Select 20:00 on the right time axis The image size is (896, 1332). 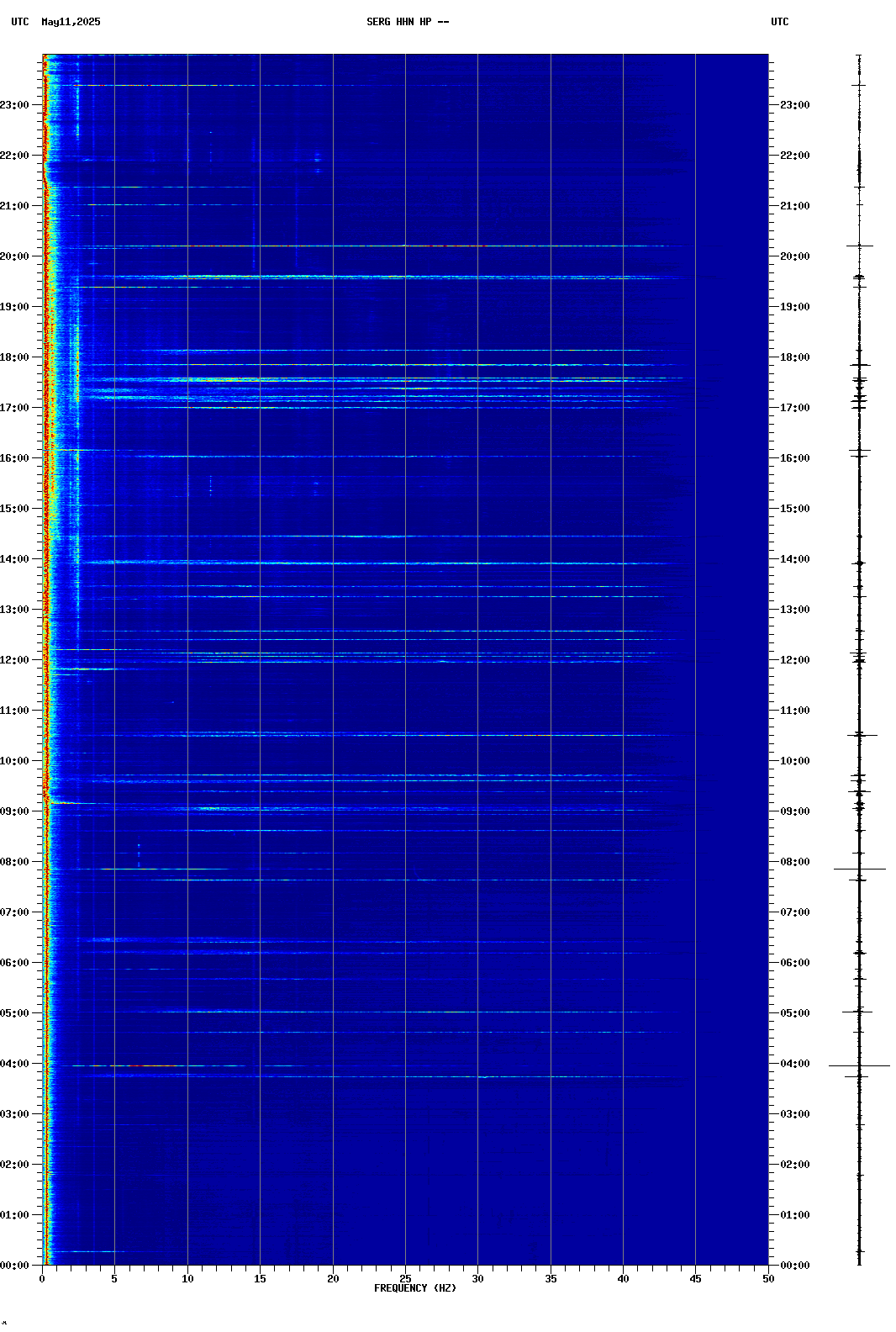[x=795, y=256]
